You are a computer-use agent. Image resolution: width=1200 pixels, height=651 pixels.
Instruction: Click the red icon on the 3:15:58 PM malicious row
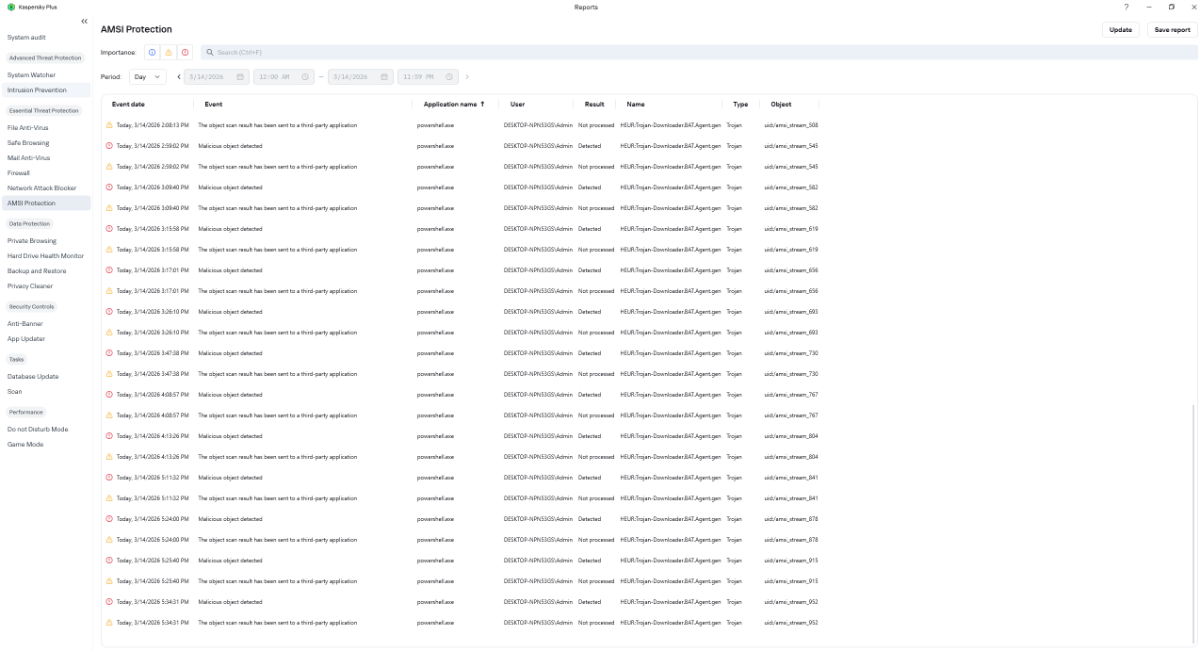110,229
